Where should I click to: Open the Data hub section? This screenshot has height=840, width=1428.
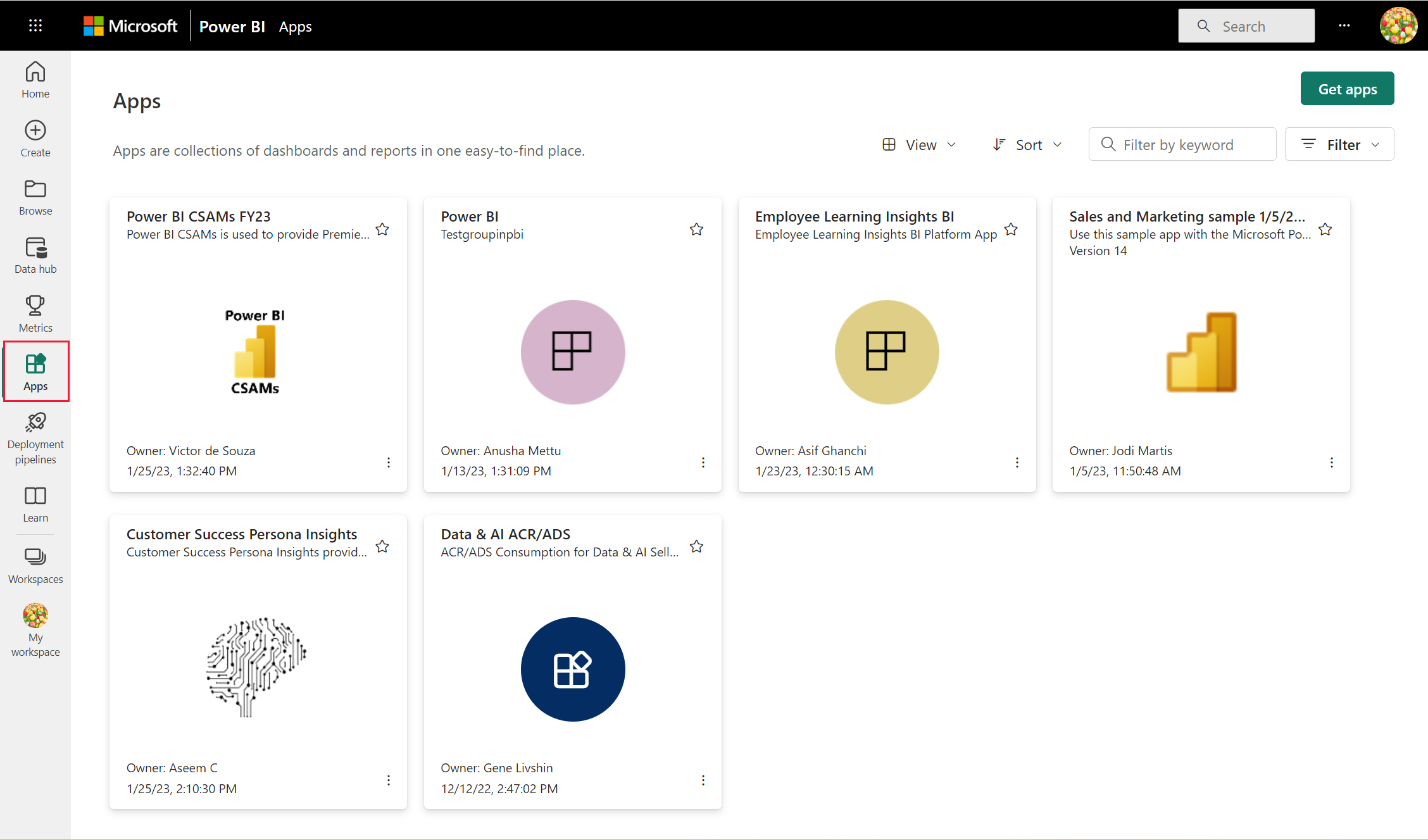coord(35,255)
